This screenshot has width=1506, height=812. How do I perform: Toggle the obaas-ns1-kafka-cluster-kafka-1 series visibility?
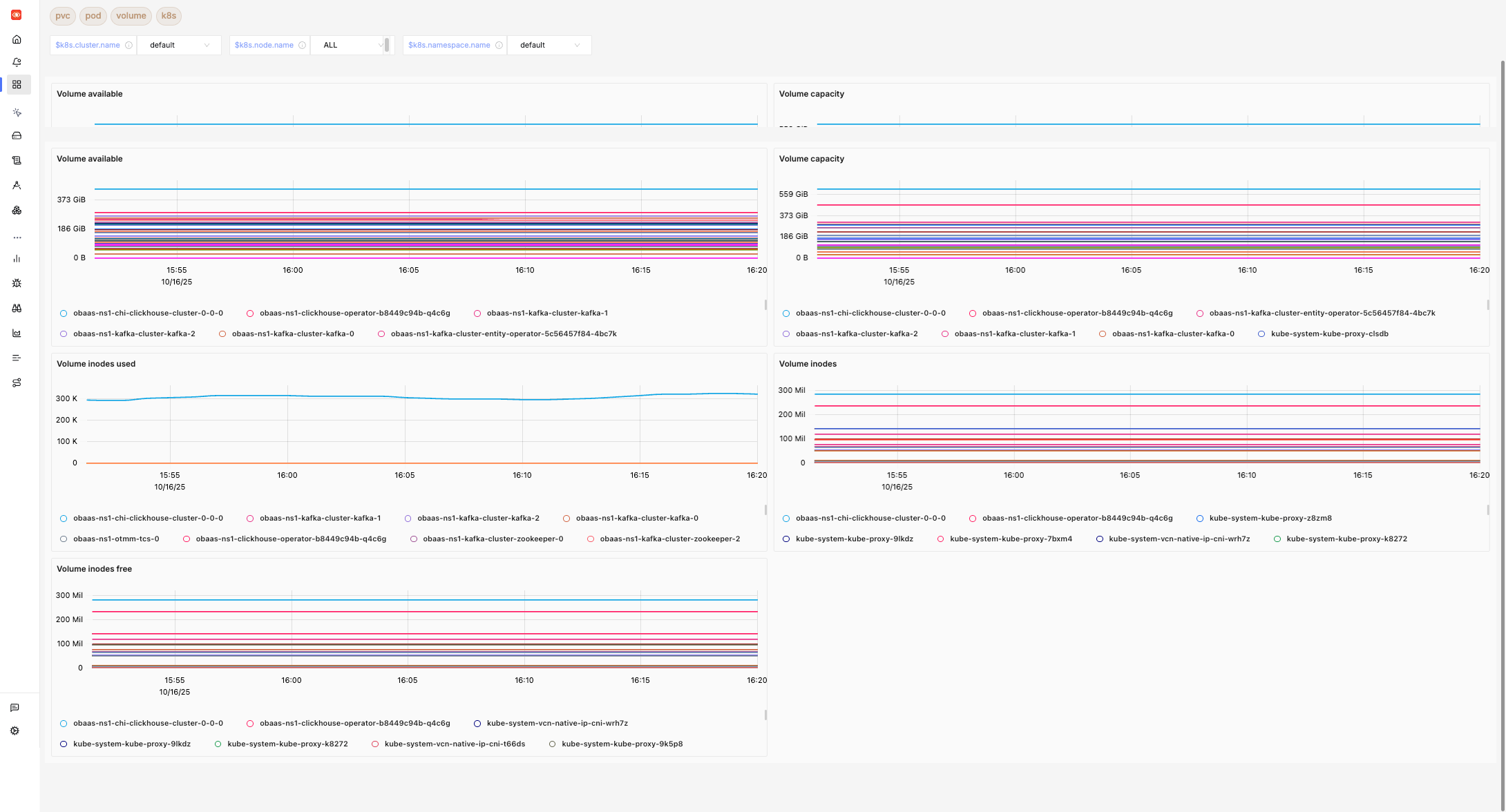[546, 312]
